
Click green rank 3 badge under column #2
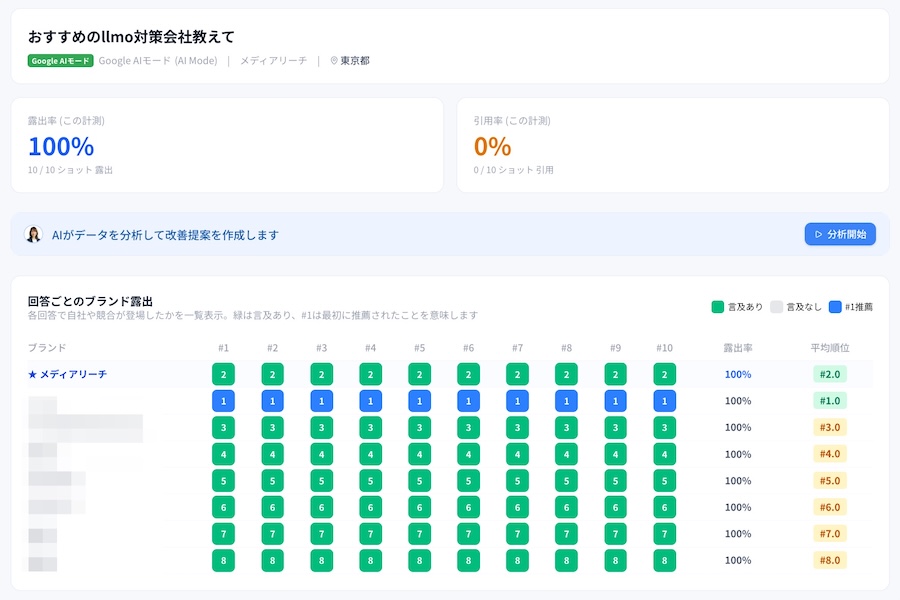pyautogui.click(x=273, y=427)
